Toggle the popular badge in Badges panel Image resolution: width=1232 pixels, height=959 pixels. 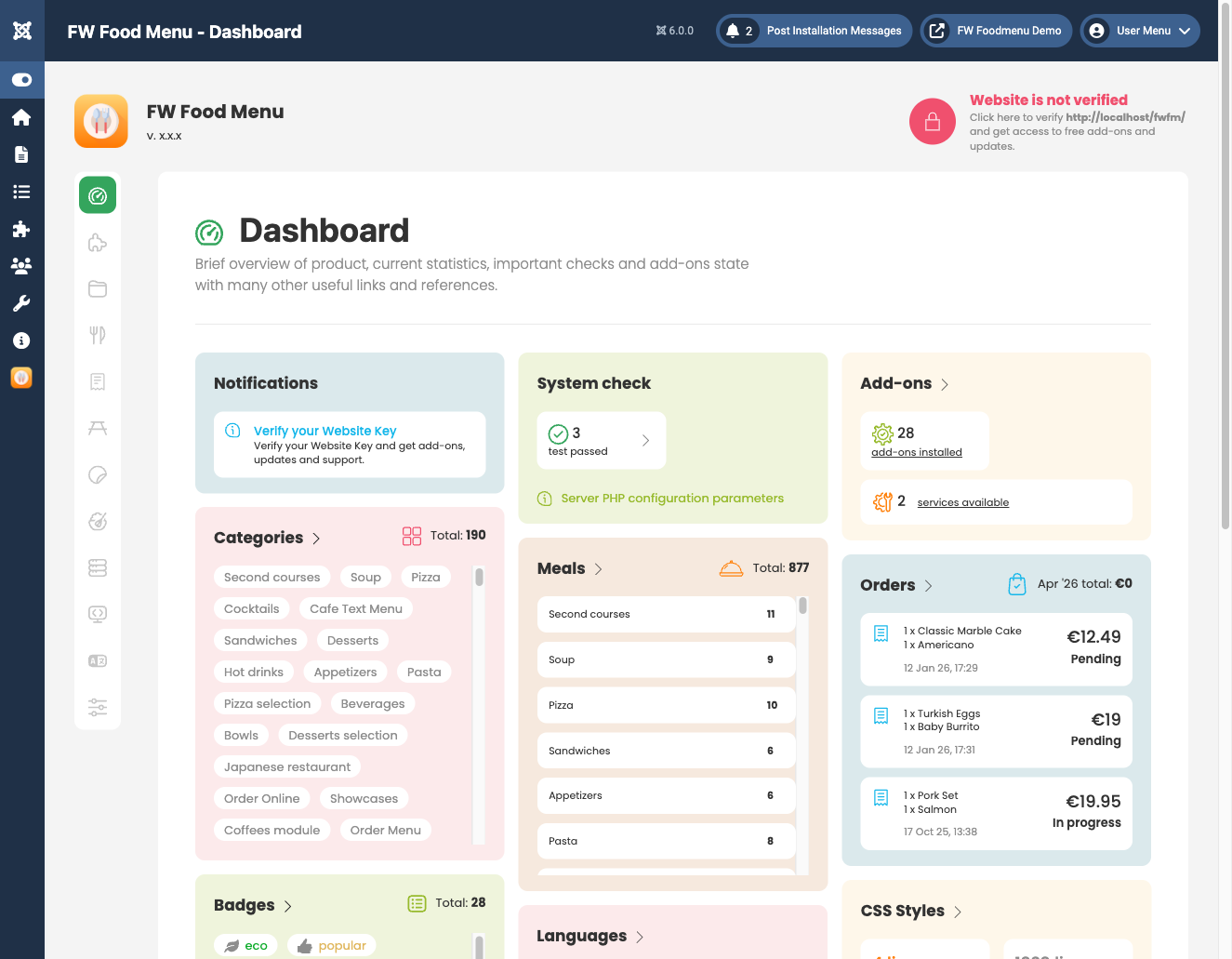point(331,945)
